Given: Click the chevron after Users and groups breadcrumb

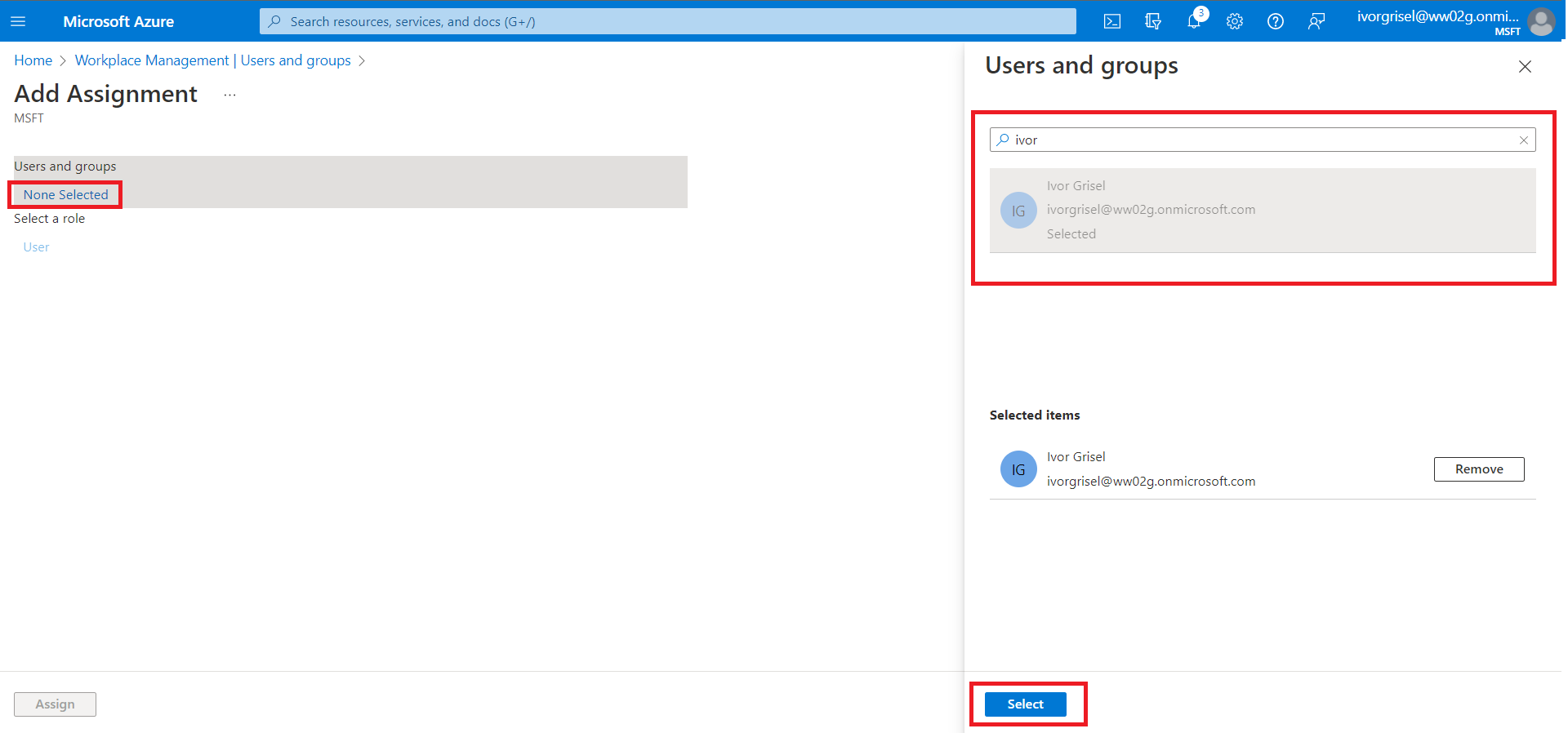Looking at the screenshot, I should [x=362, y=60].
